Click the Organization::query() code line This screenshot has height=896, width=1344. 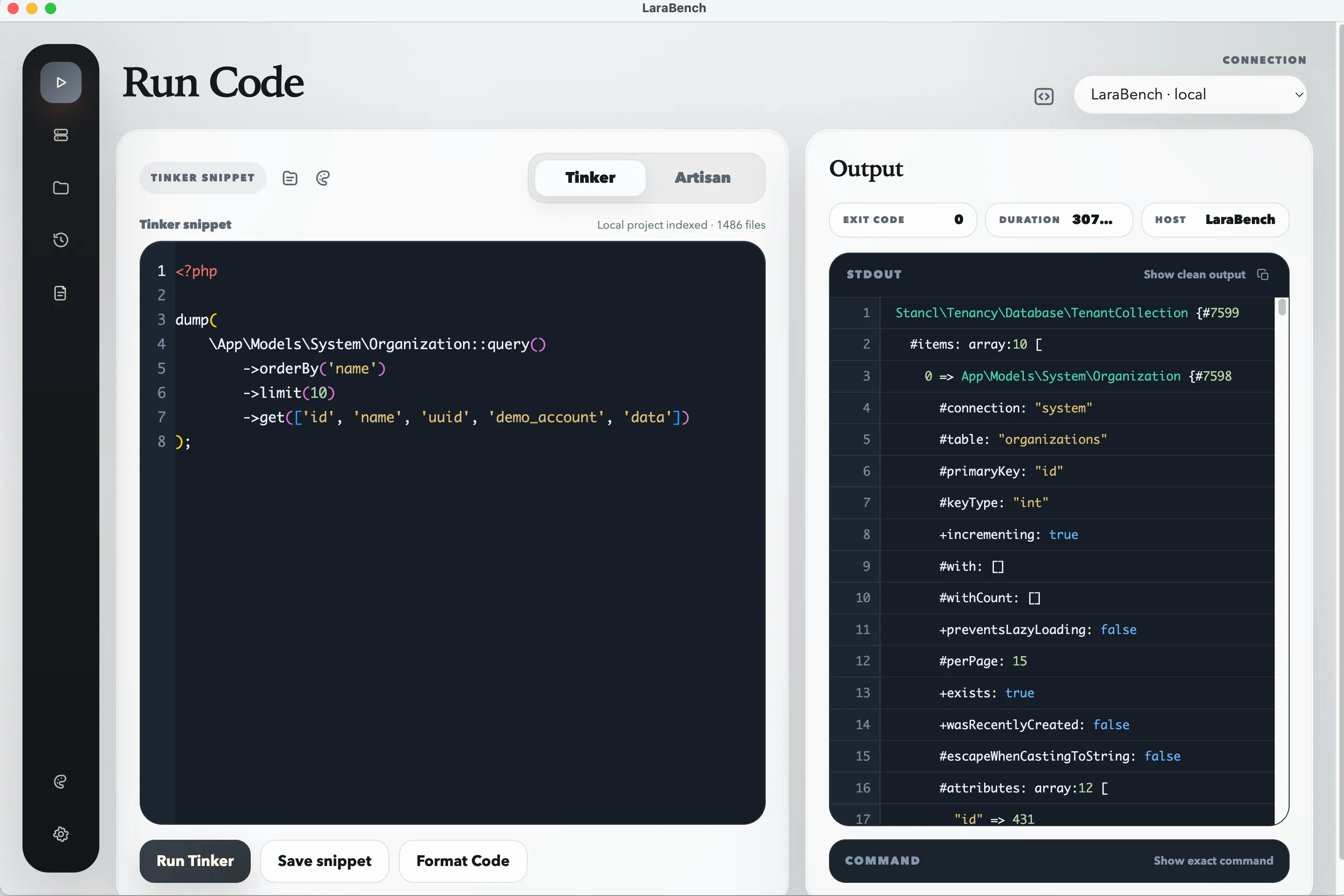(377, 344)
